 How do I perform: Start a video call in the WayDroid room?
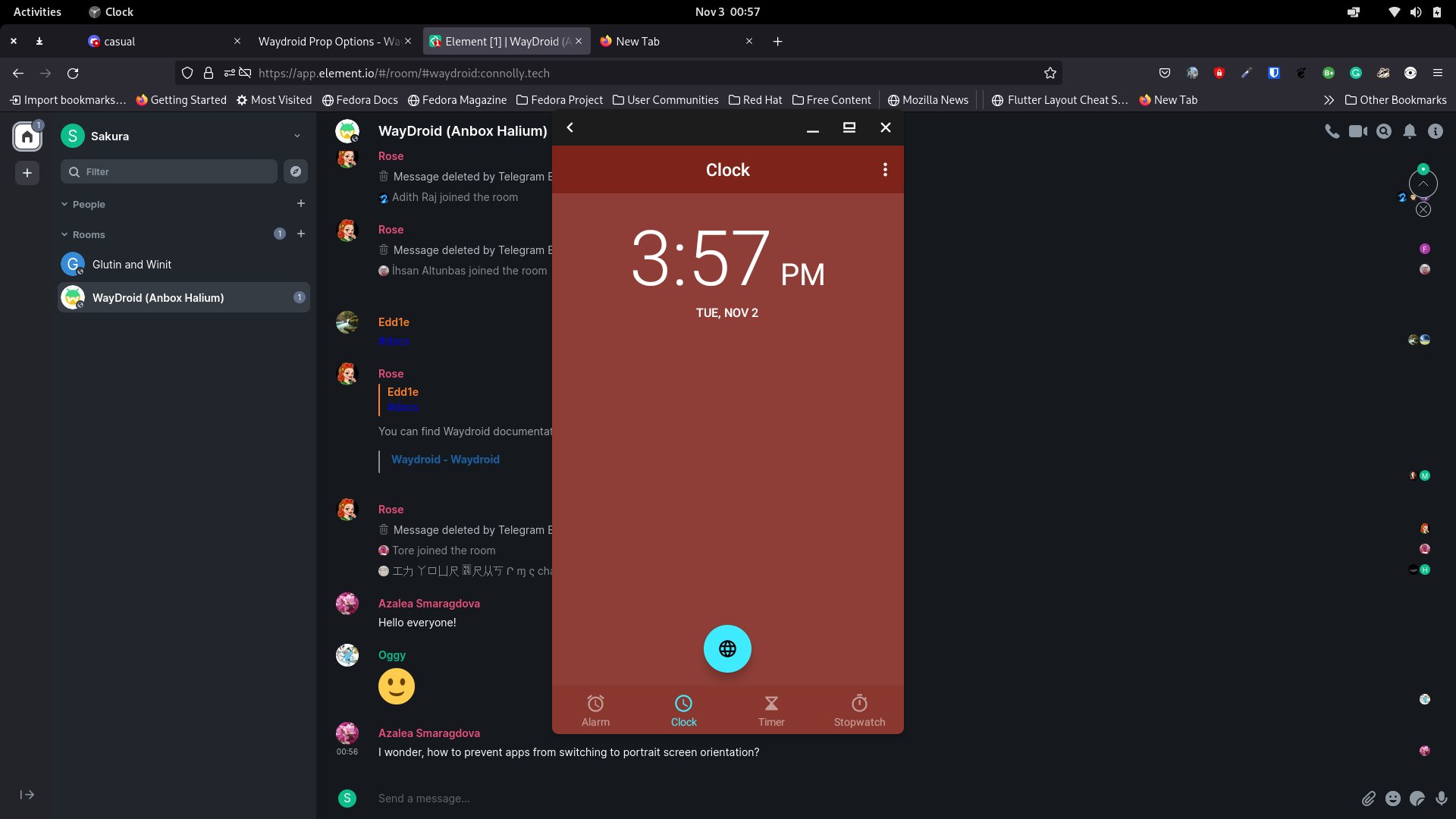[1358, 131]
